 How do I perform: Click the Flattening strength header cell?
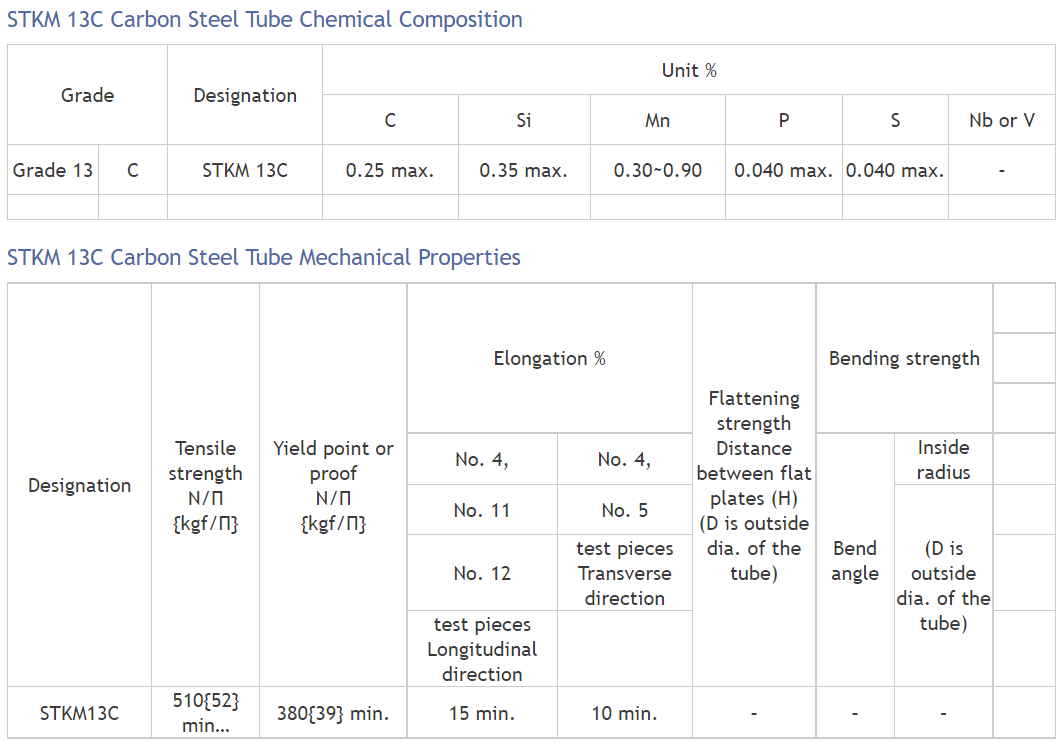point(754,485)
